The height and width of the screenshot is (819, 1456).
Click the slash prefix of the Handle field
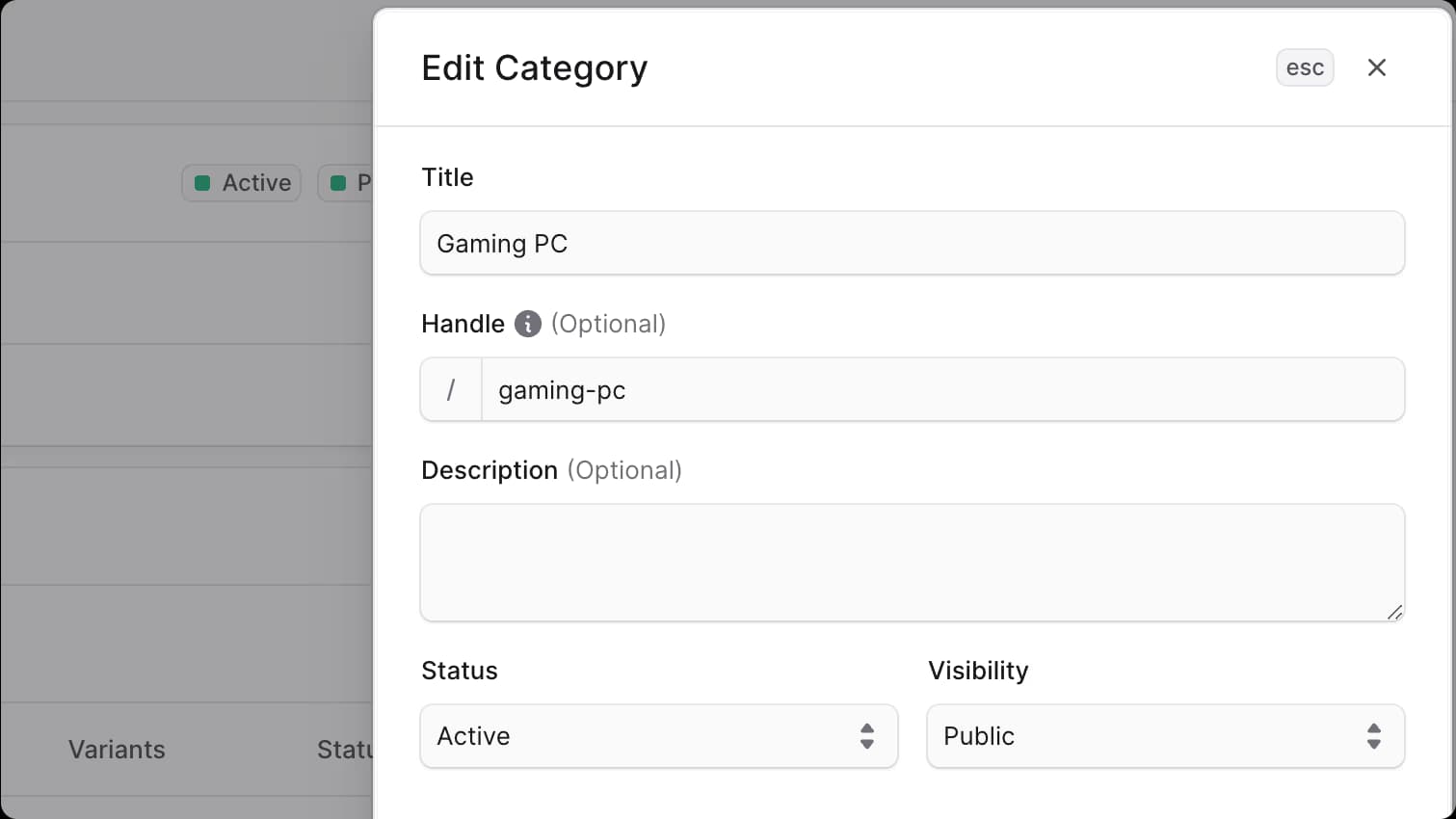tap(450, 389)
